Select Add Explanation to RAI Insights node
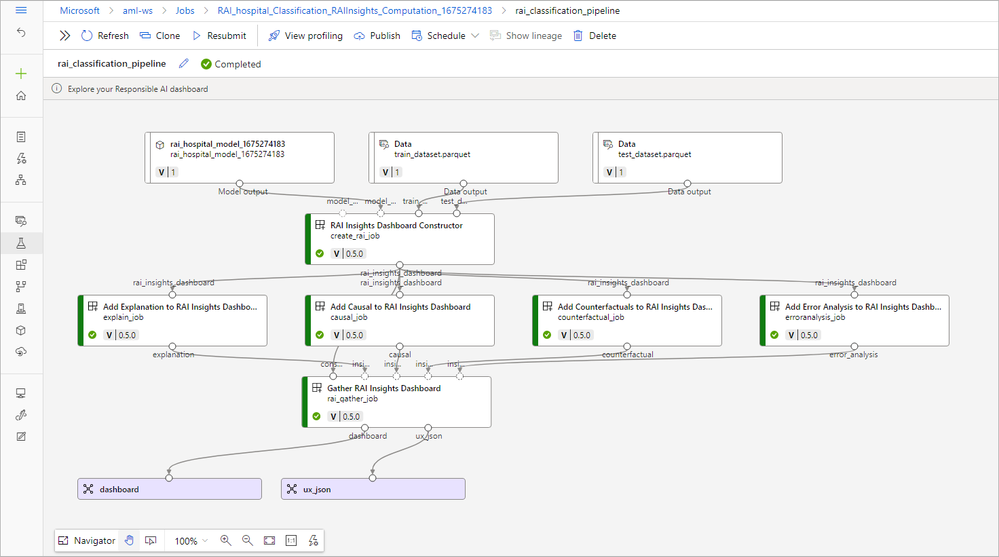999x557 pixels. [x=172, y=321]
